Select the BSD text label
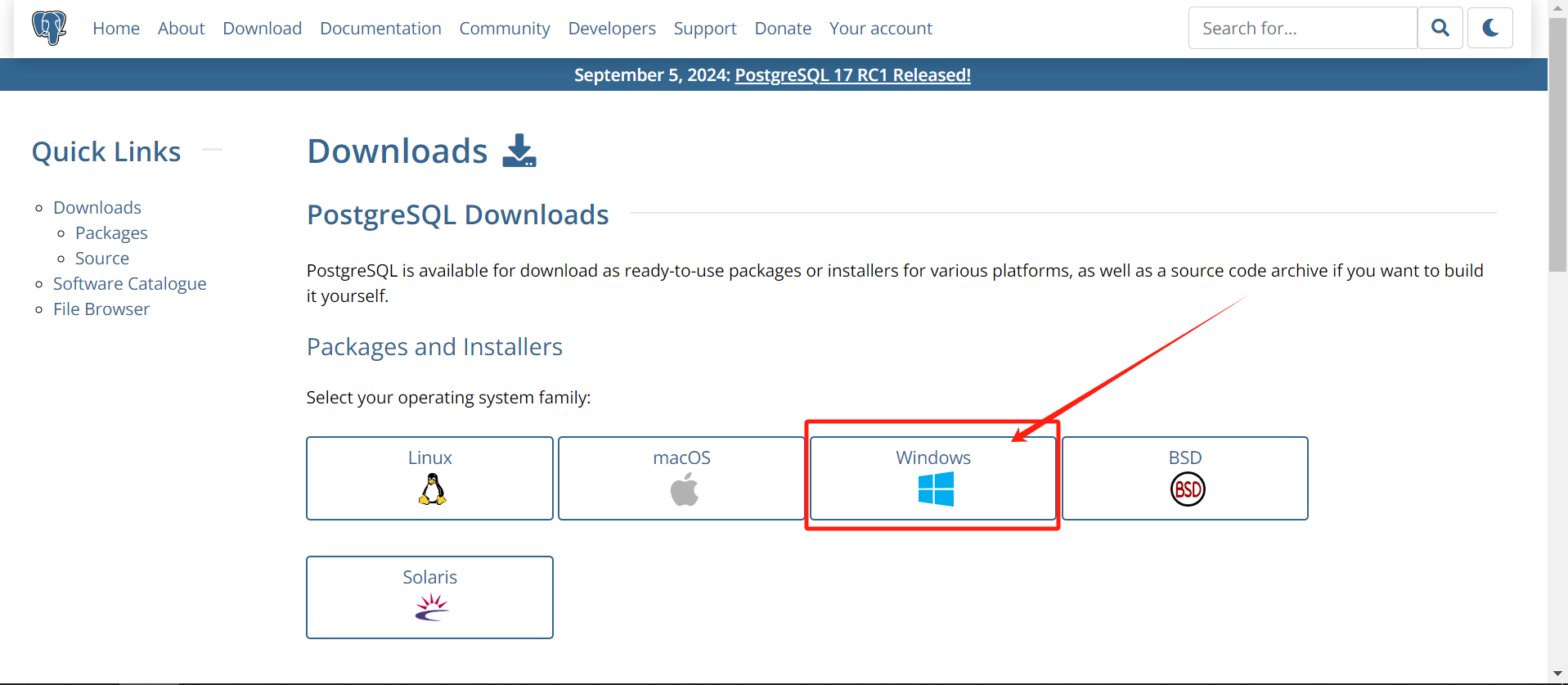 1185,458
